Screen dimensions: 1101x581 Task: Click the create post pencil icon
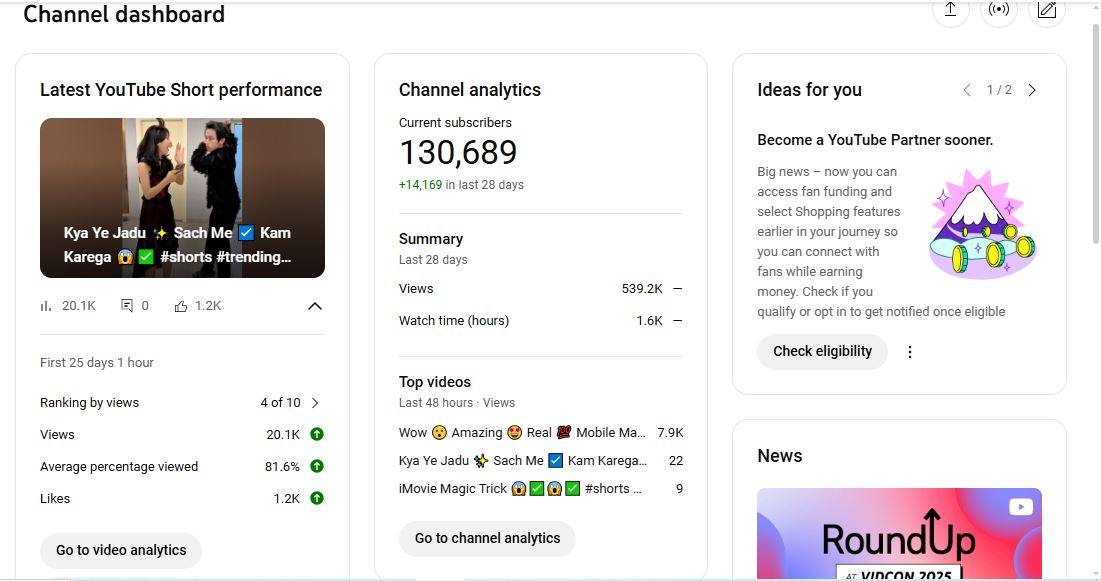[x=1046, y=10]
